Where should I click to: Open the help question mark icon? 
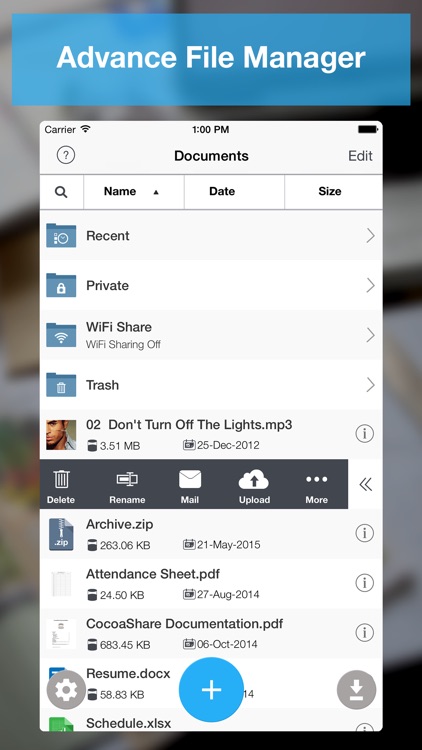[x=66, y=155]
